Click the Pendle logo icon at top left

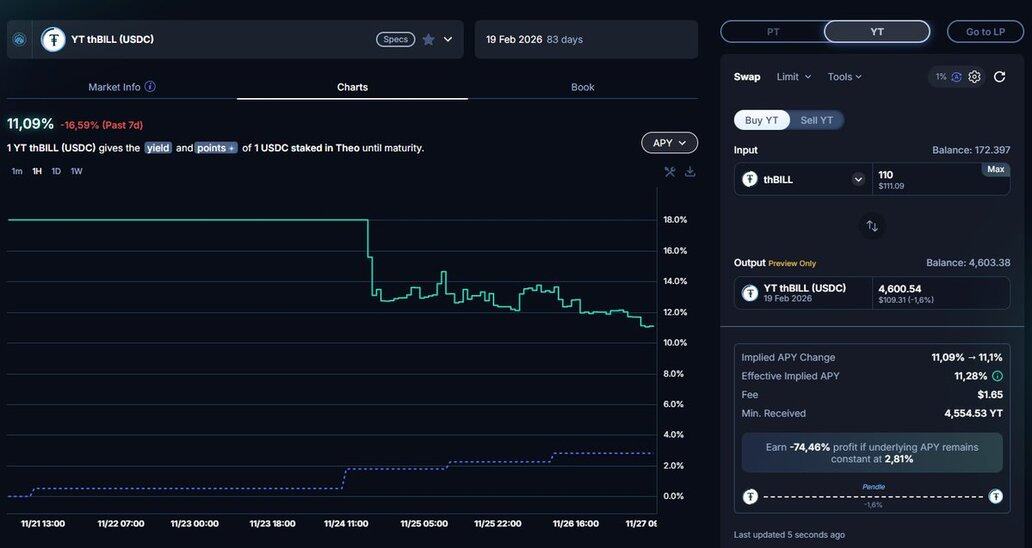tap(19, 39)
